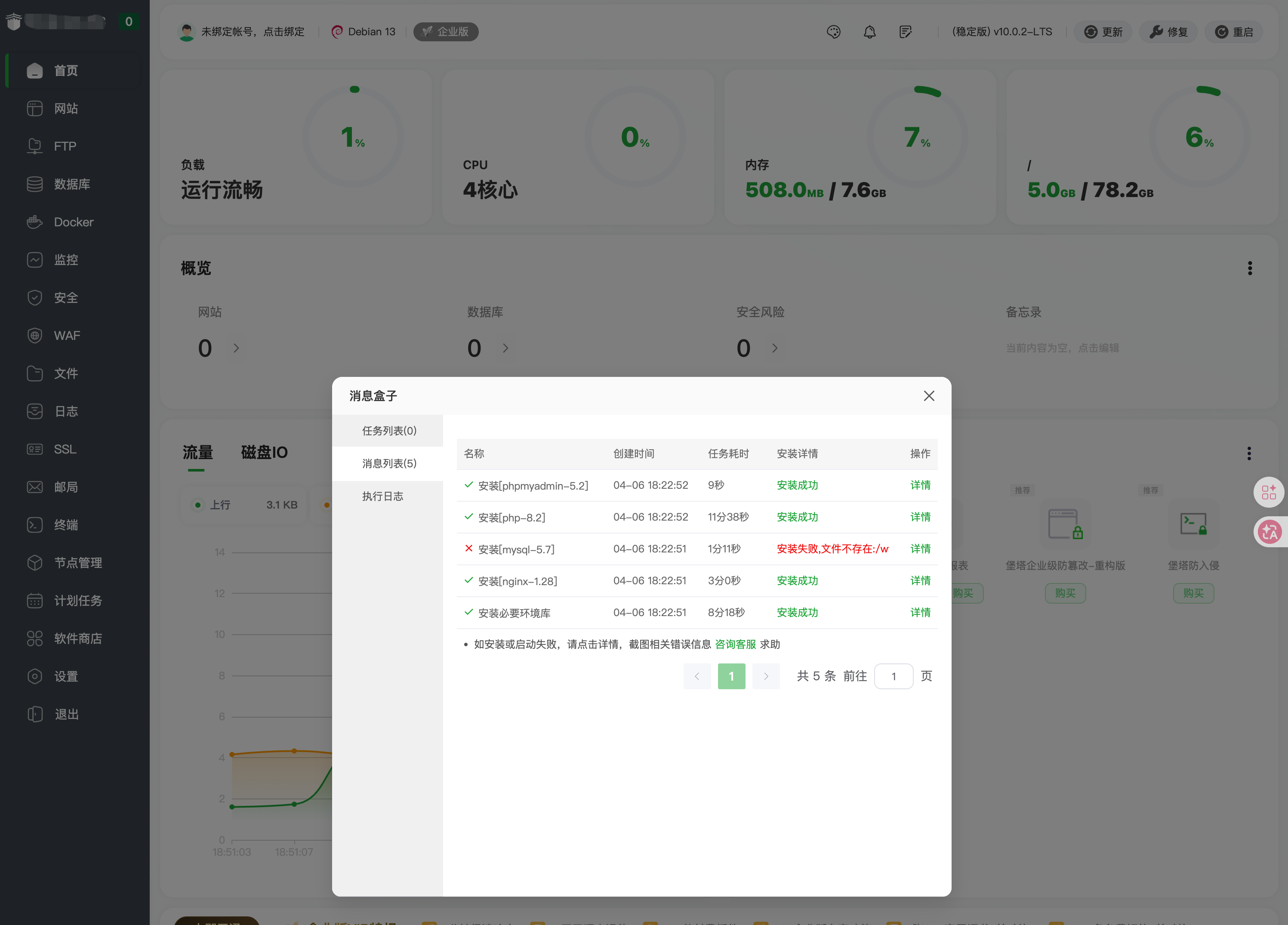Close the 消息盒子 dialog
The width and height of the screenshot is (1288, 925).
click(x=928, y=396)
